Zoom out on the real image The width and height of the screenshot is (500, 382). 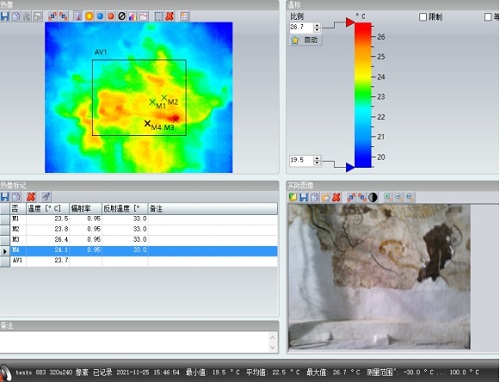tap(399, 197)
